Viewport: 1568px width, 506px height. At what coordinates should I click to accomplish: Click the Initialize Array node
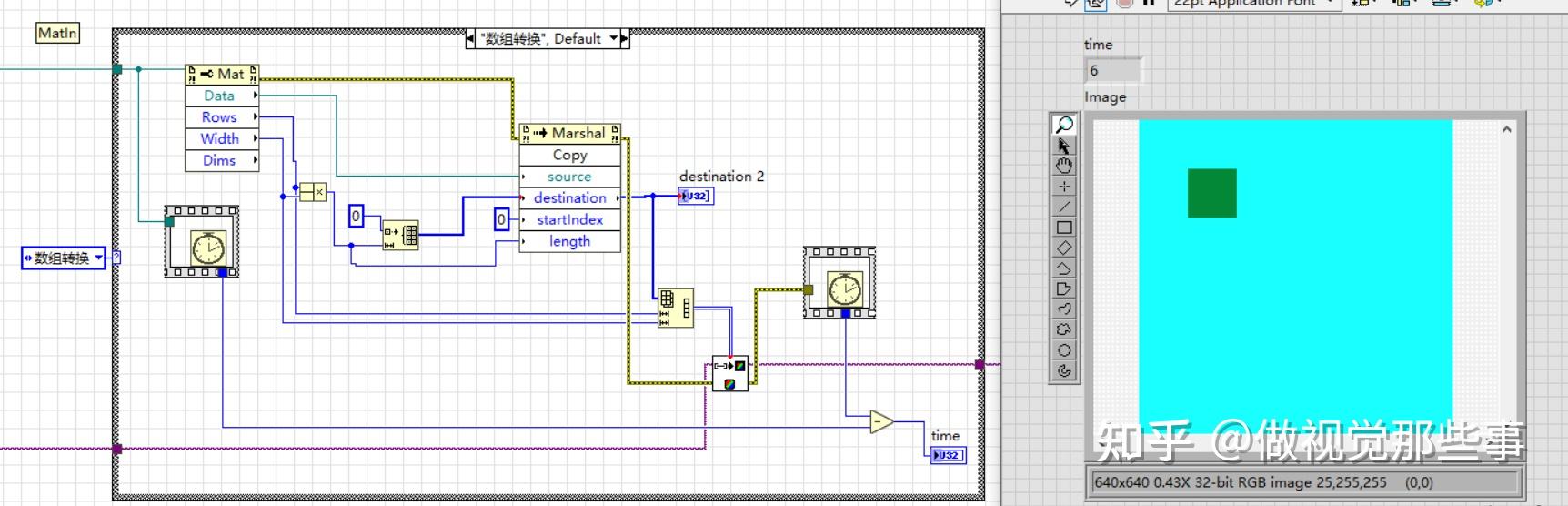(400, 235)
